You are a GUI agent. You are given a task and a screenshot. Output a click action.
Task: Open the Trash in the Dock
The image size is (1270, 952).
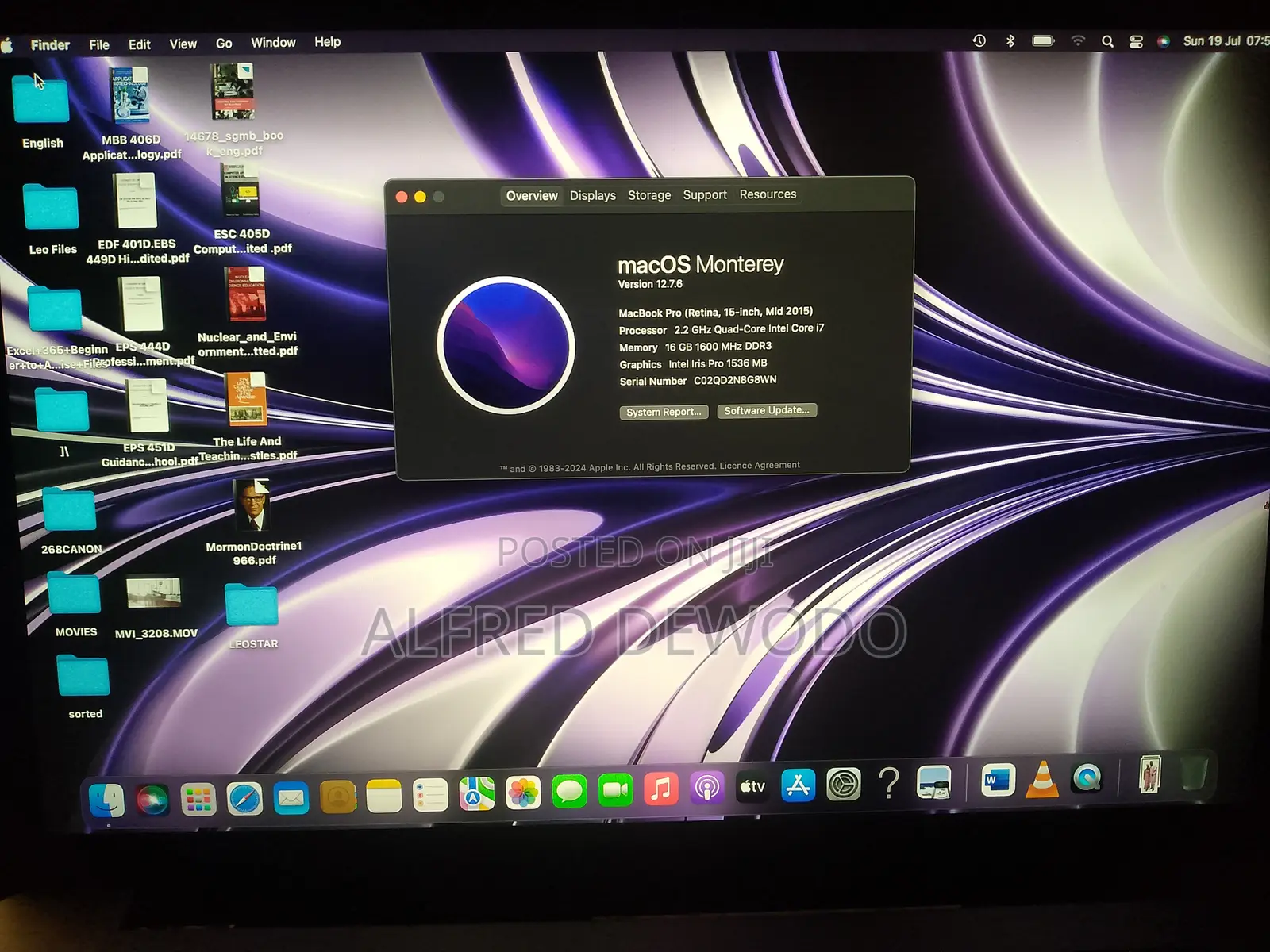click(1193, 772)
